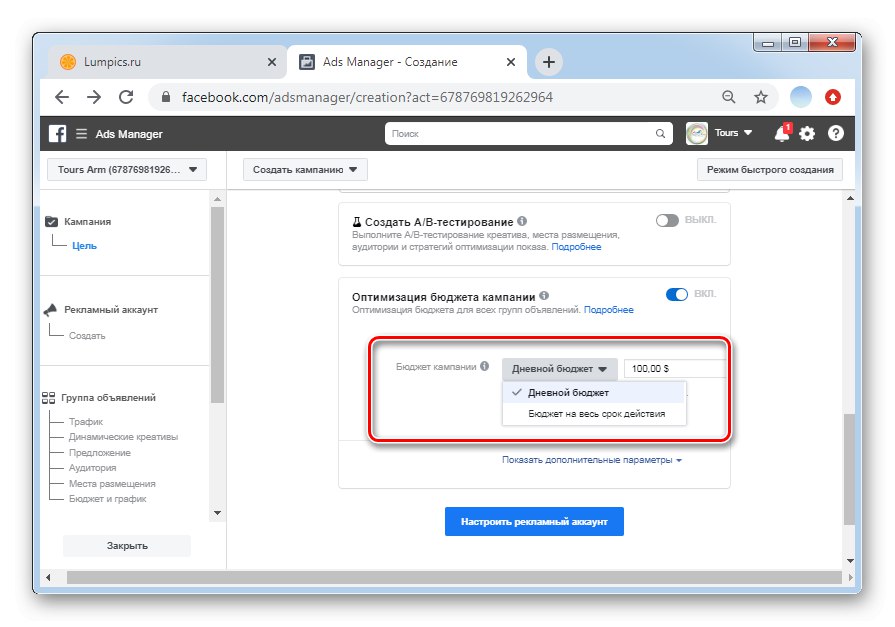The image size is (895, 627).
Task: Click the search magnifier in Поиск field
Action: (x=660, y=134)
